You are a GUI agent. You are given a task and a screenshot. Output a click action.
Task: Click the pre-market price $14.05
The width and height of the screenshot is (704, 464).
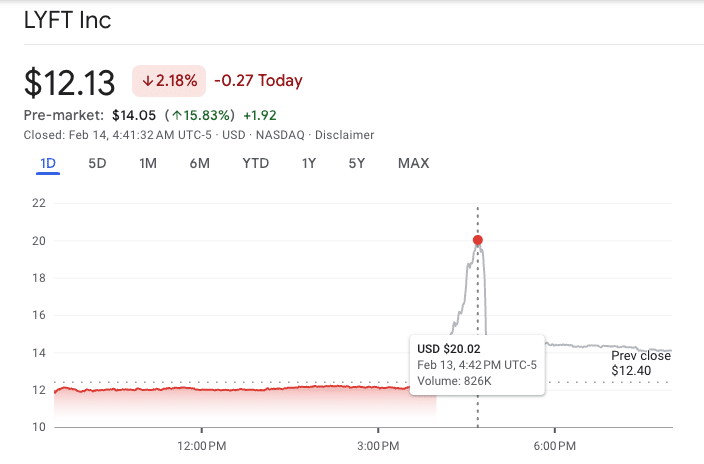click(x=134, y=115)
